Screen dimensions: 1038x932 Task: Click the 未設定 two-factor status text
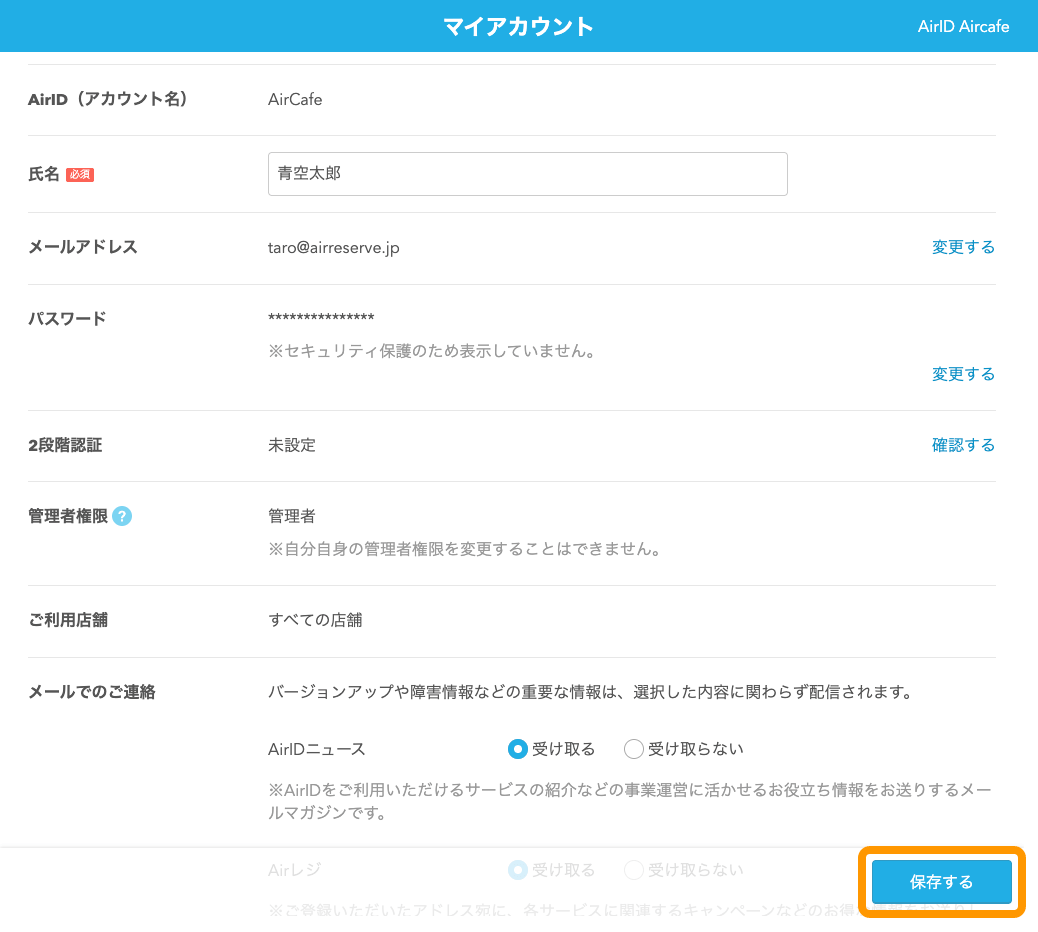pos(291,444)
